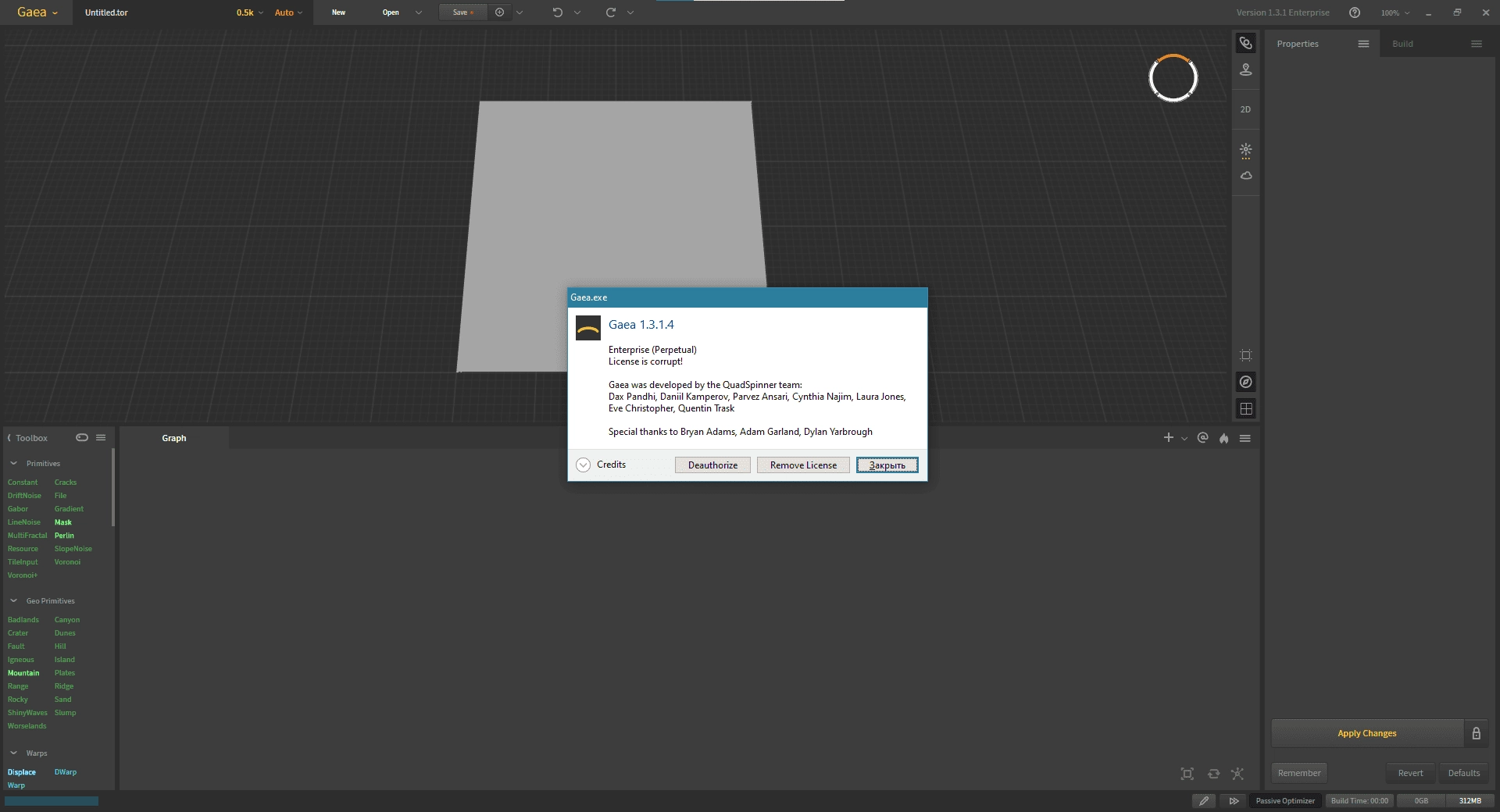The image size is (1500, 812).
Task: Click the viewport render mode icon at top
Action: 1246,43
